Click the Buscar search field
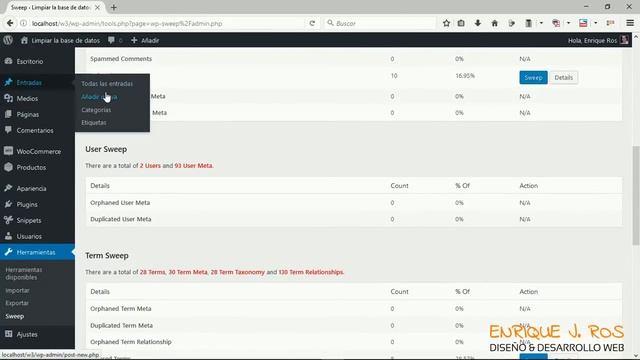The height and width of the screenshot is (360, 640). [x=380, y=23]
